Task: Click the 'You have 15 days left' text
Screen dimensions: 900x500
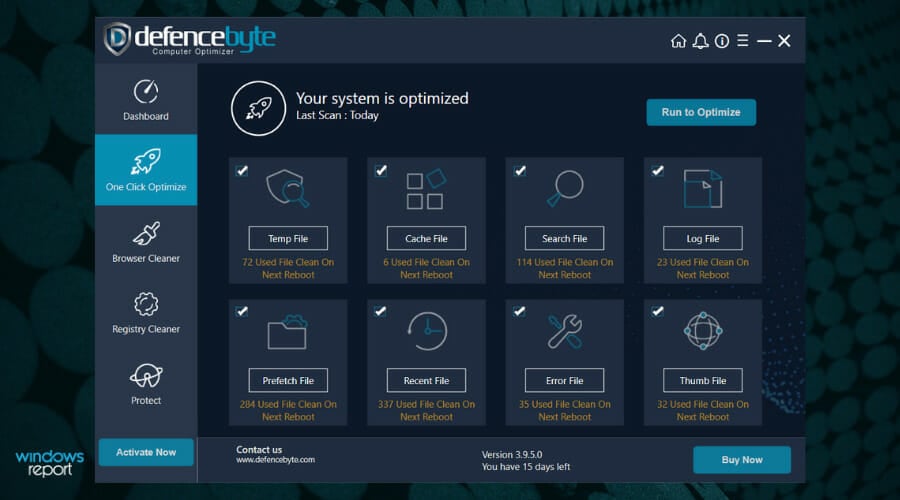Action: (x=526, y=467)
